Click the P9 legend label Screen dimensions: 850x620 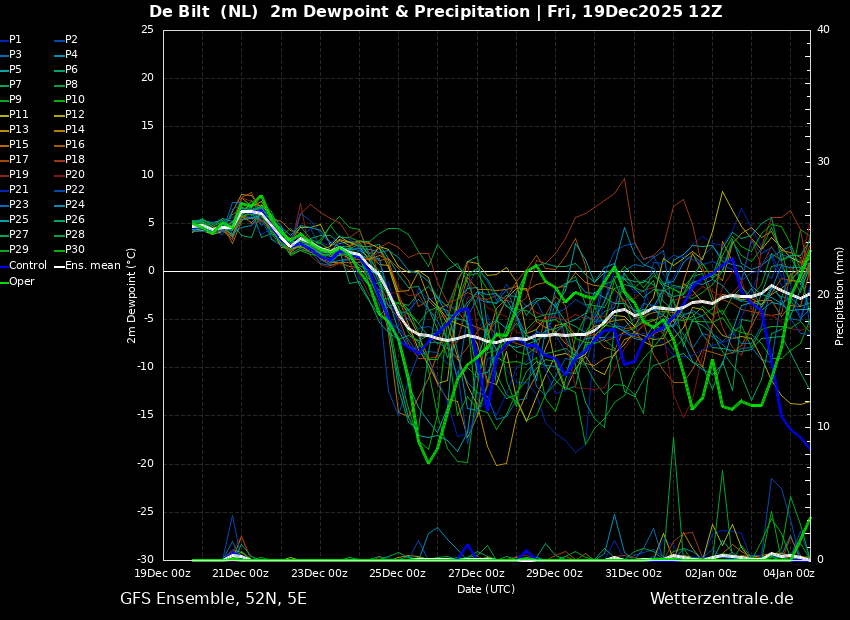15,99
